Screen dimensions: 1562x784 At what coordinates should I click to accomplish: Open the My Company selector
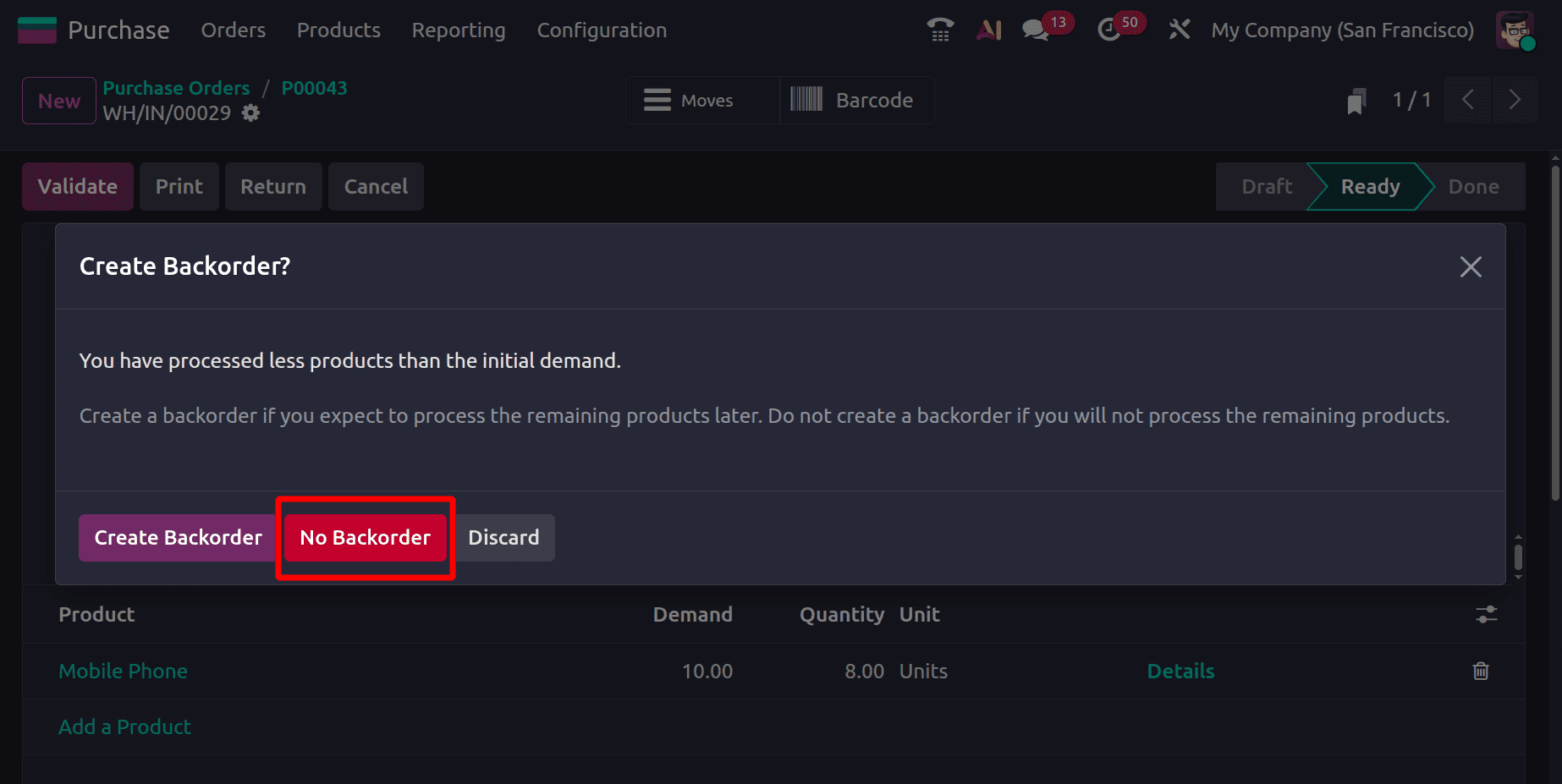[x=1342, y=30]
